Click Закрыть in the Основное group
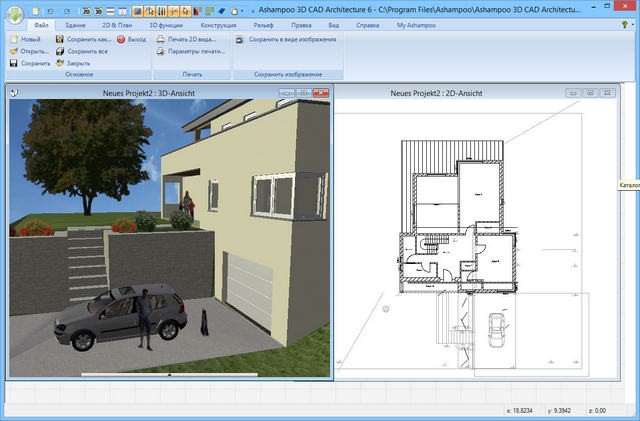The image size is (640, 421). (73, 63)
